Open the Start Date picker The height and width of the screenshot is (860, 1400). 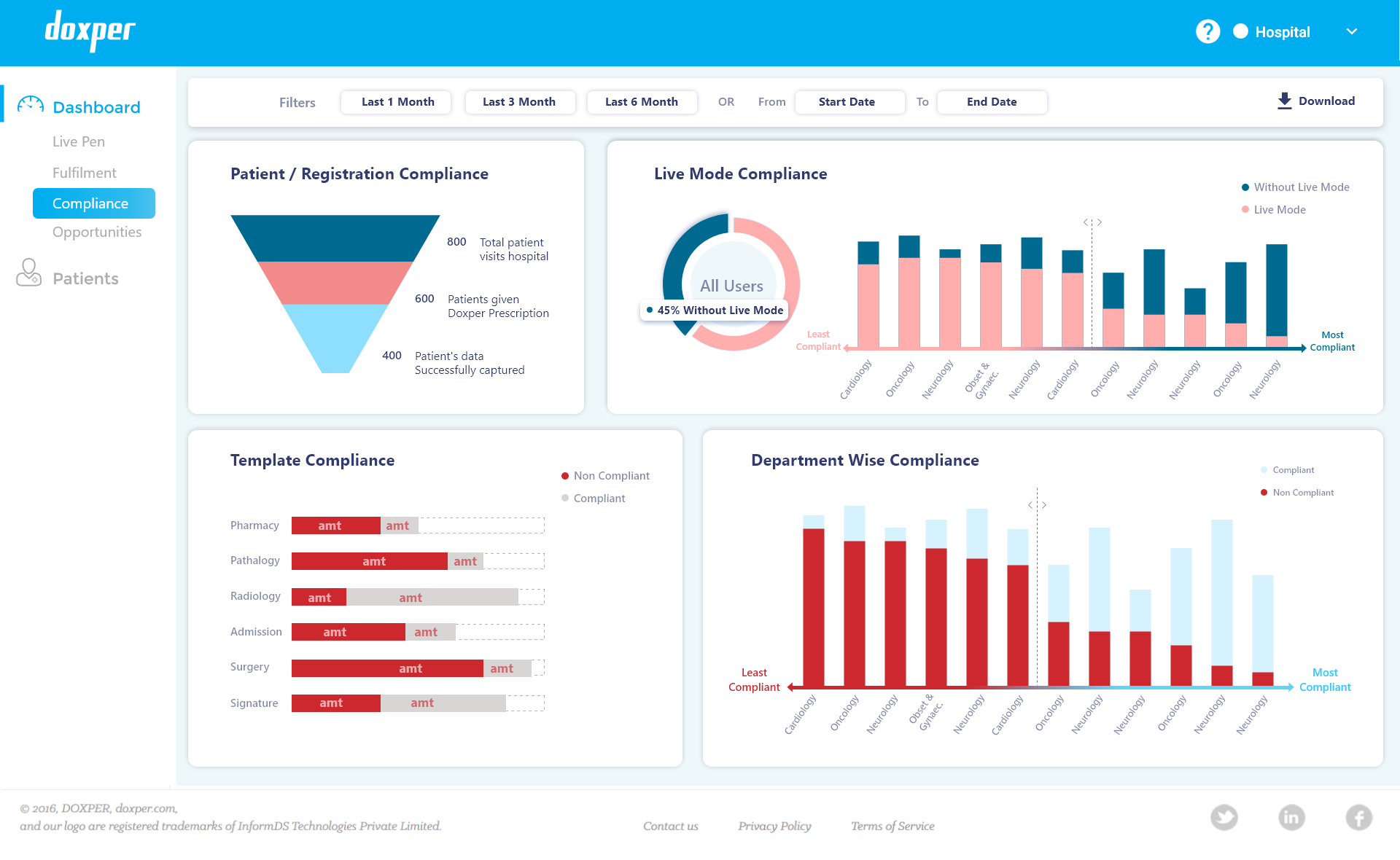(849, 102)
